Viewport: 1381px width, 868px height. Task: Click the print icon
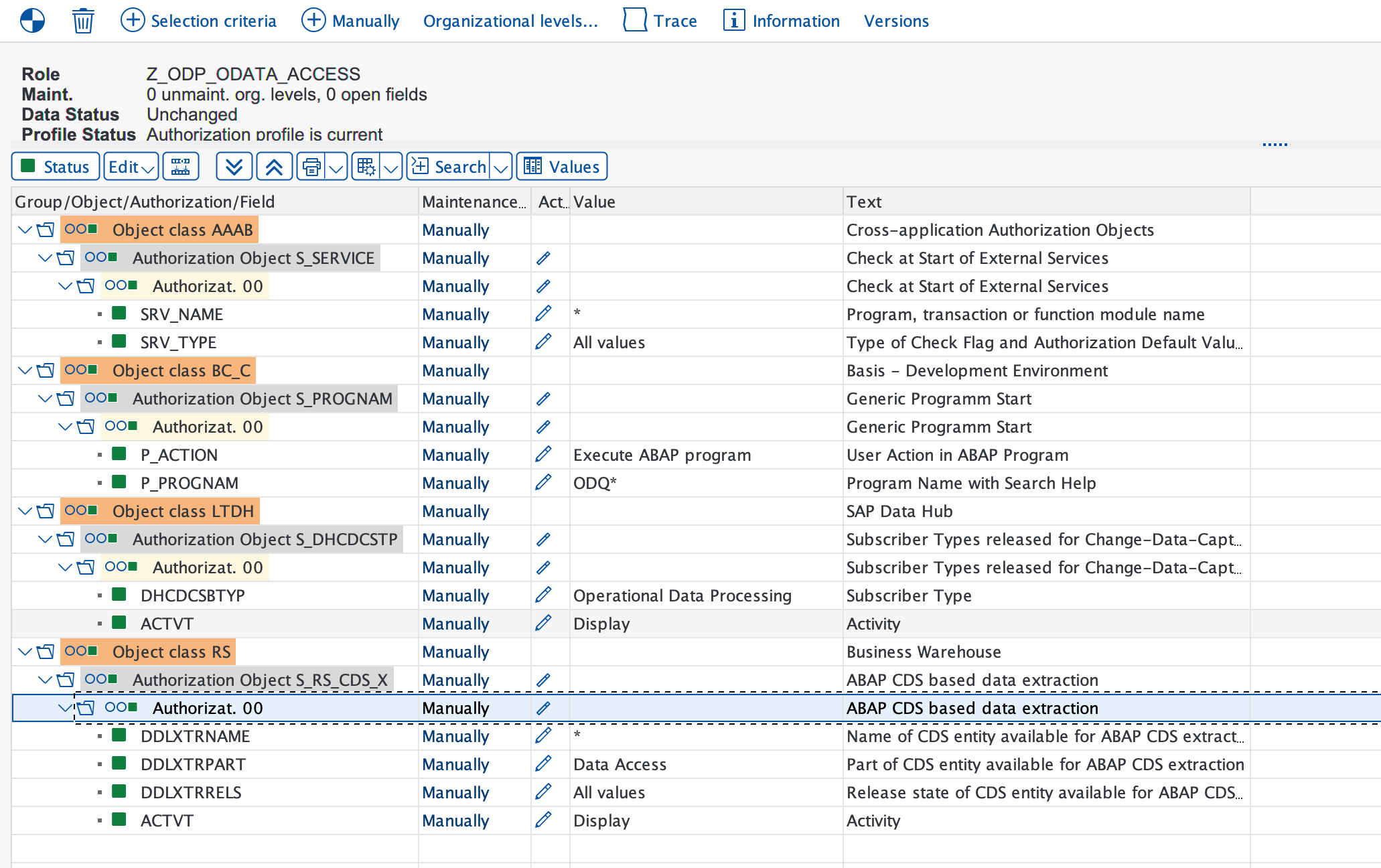[312, 166]
